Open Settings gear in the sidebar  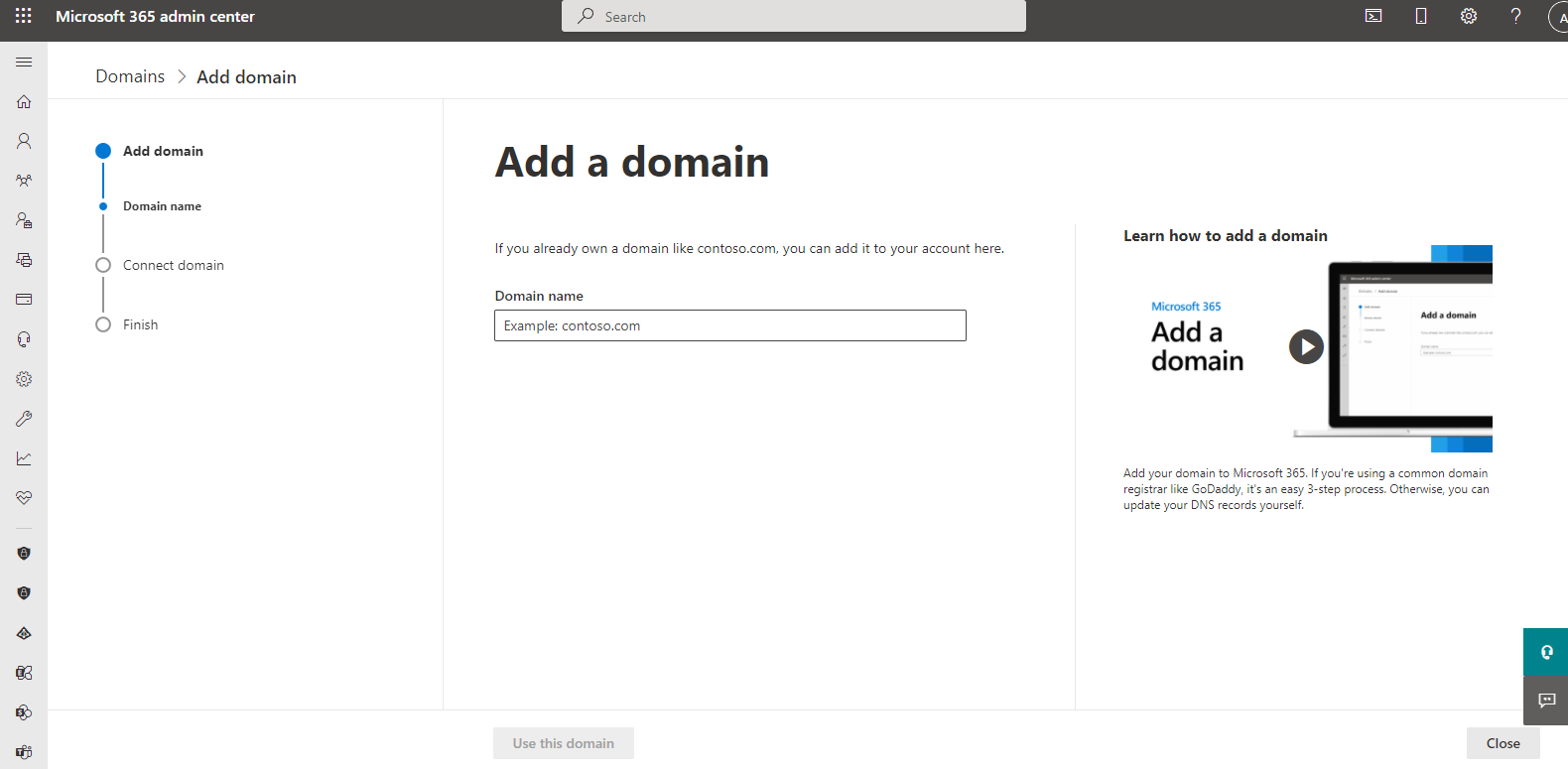[24, 379]
